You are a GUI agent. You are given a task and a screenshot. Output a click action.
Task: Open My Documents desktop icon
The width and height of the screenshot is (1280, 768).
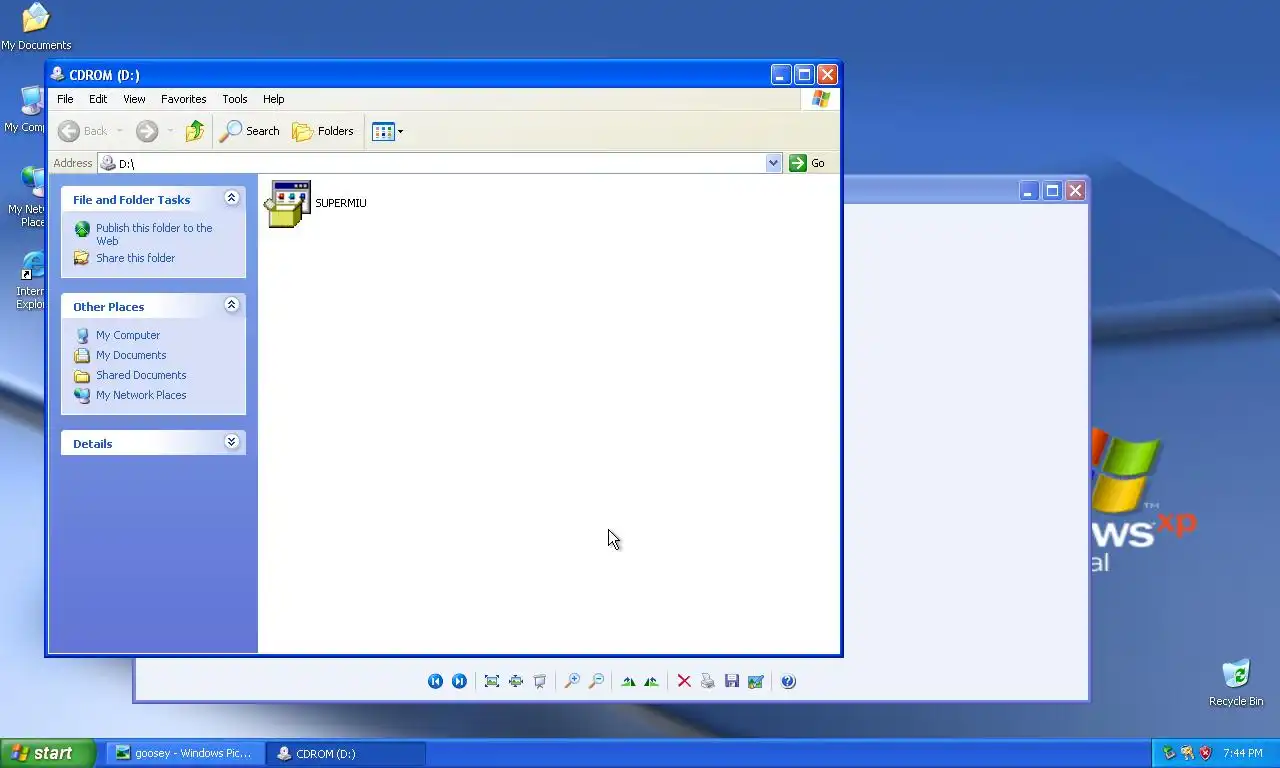point(36,26)
